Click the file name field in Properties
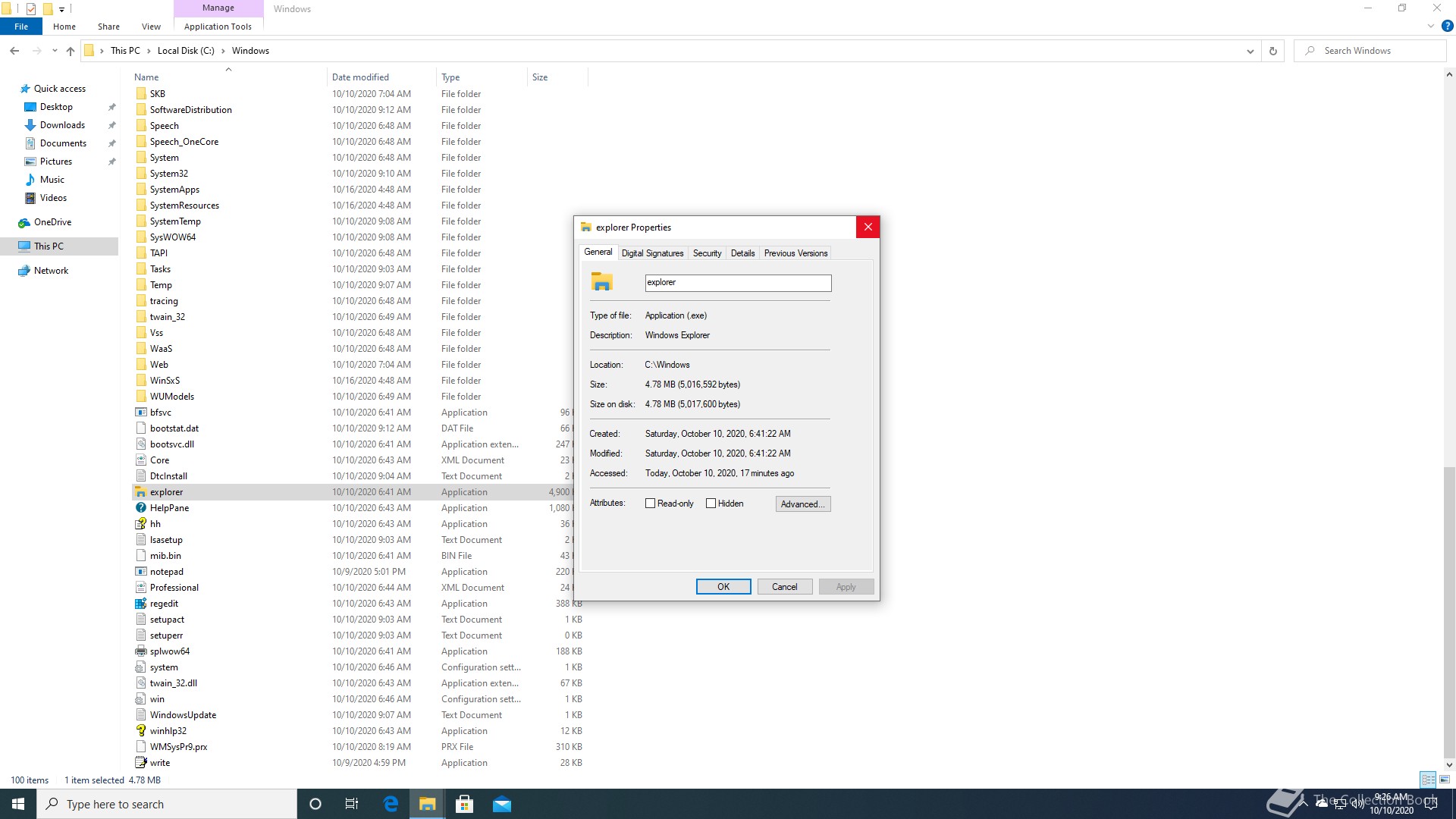Screen dimensions: 1456x819 coord(738,283)
